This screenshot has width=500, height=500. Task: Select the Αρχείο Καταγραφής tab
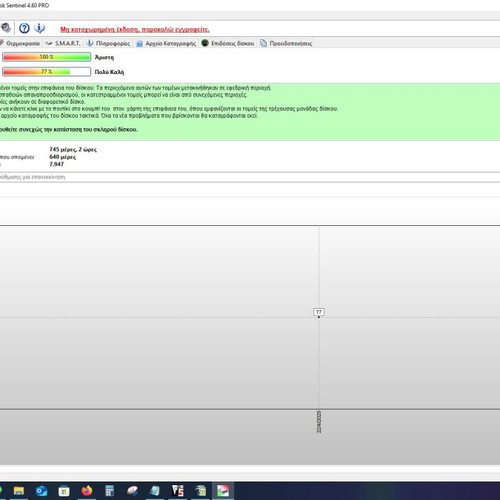(x=166, y=43)
